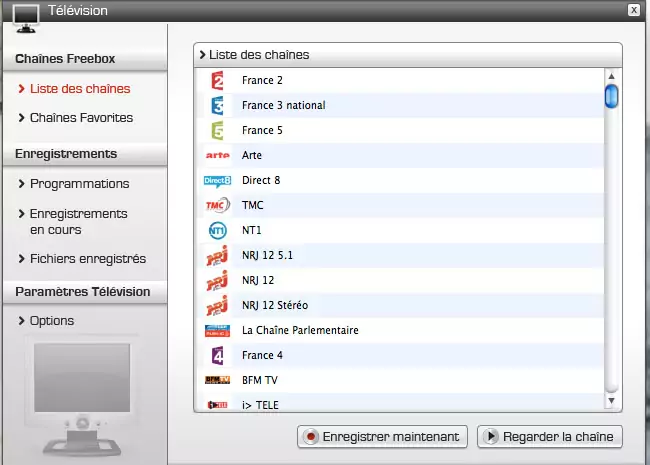
Task: Click the channel list scrollbar thumb
Action: point(611,96)
